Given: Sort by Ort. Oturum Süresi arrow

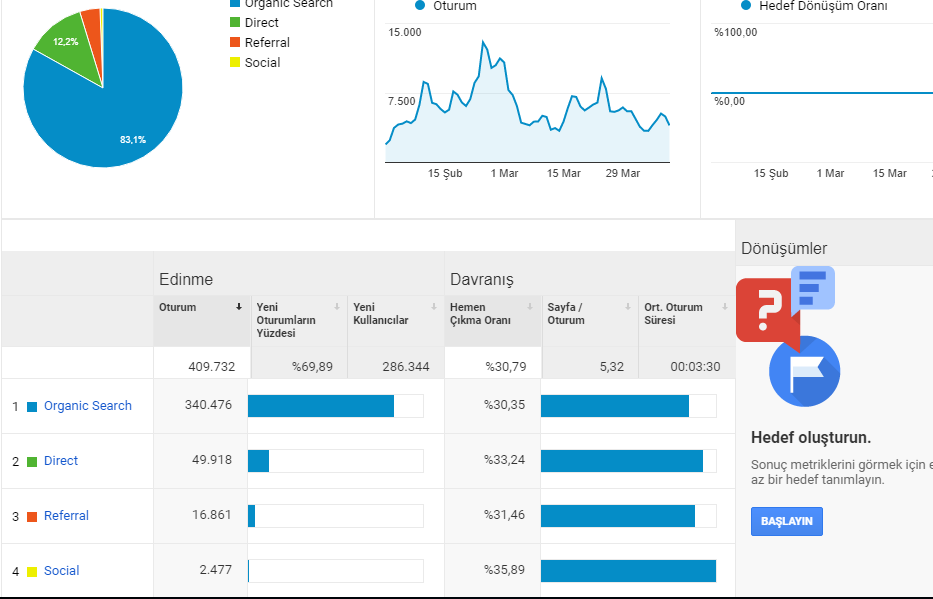Looking at the screenshot, I should 725,307.
